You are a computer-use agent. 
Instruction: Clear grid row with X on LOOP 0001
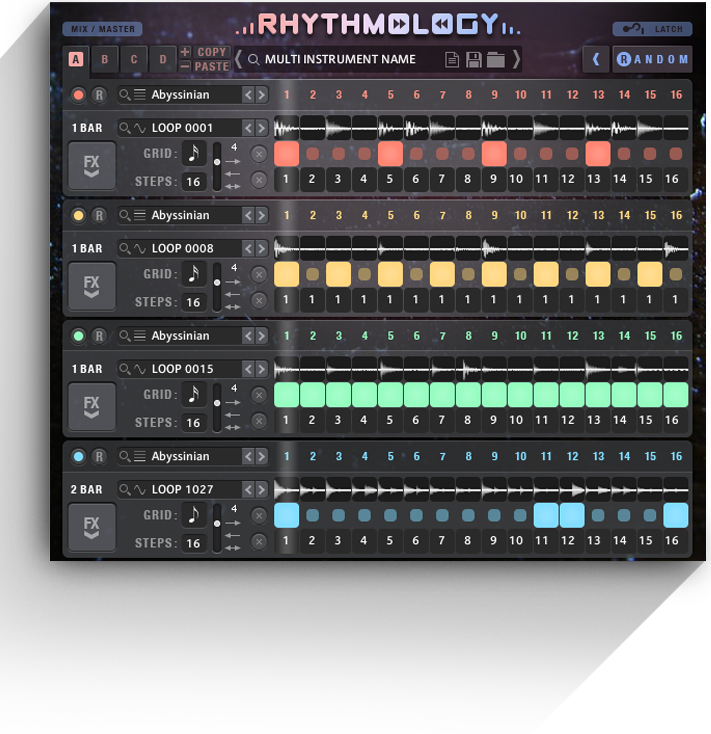coord(259,154)
